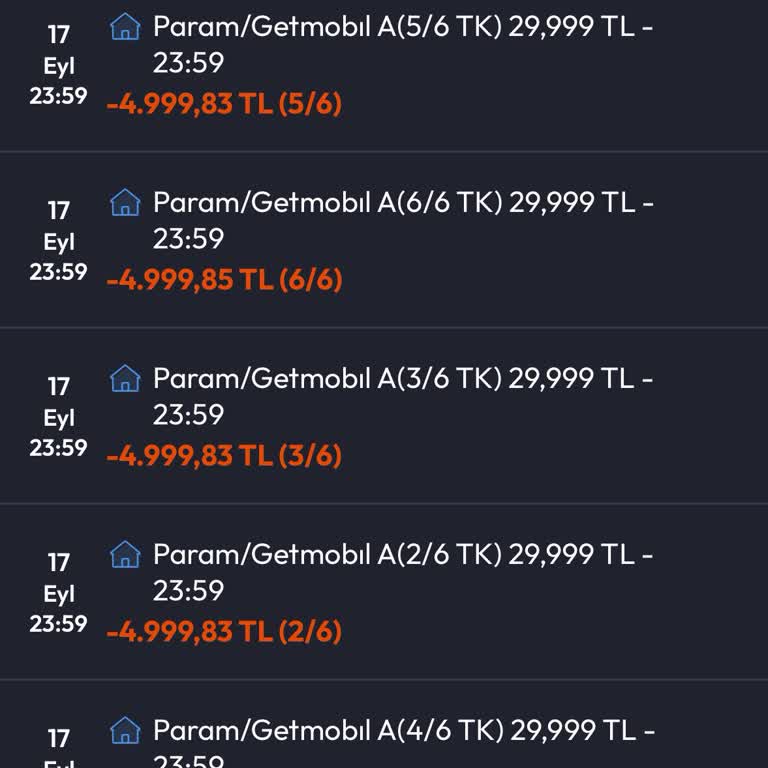Click the house icon on the 4/6 TK entry
This screenshot has height=768, width=768.
[x=125, y=731]
